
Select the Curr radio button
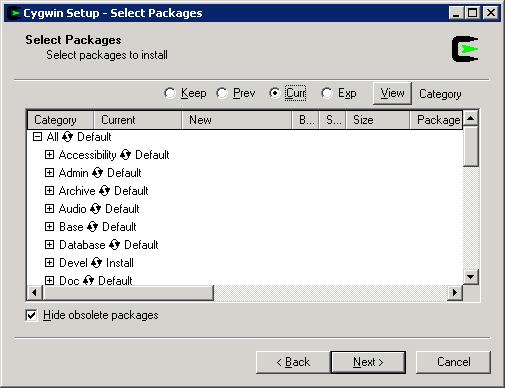[274, 93]
